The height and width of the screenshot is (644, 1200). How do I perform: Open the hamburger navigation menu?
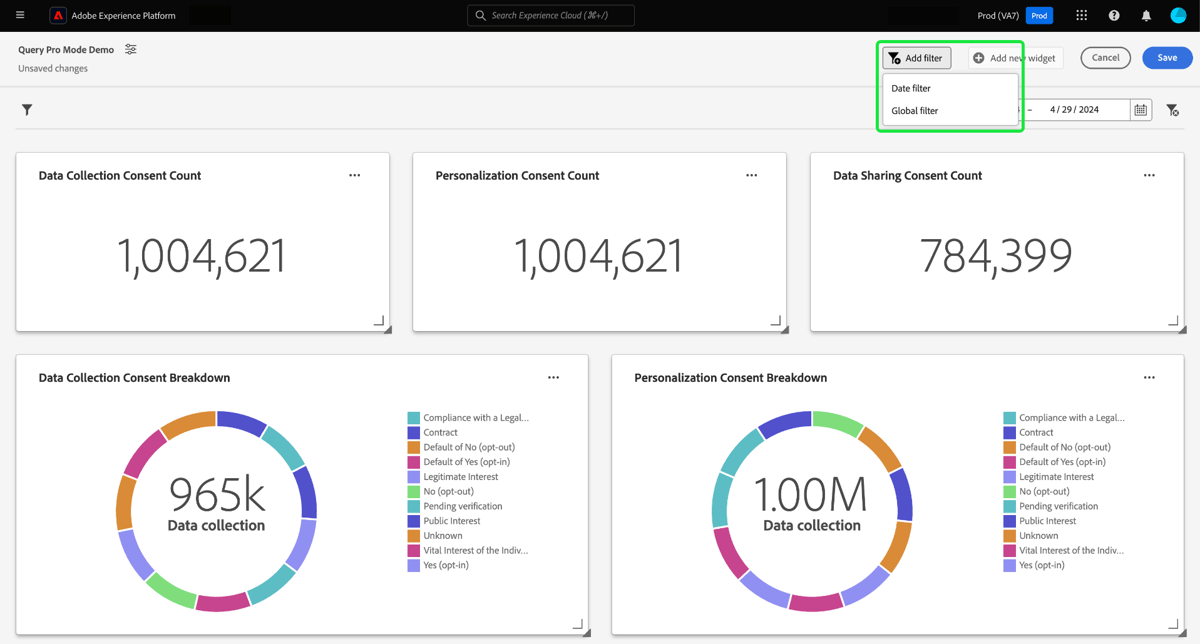pyautogui.click(x=19, y=15)
